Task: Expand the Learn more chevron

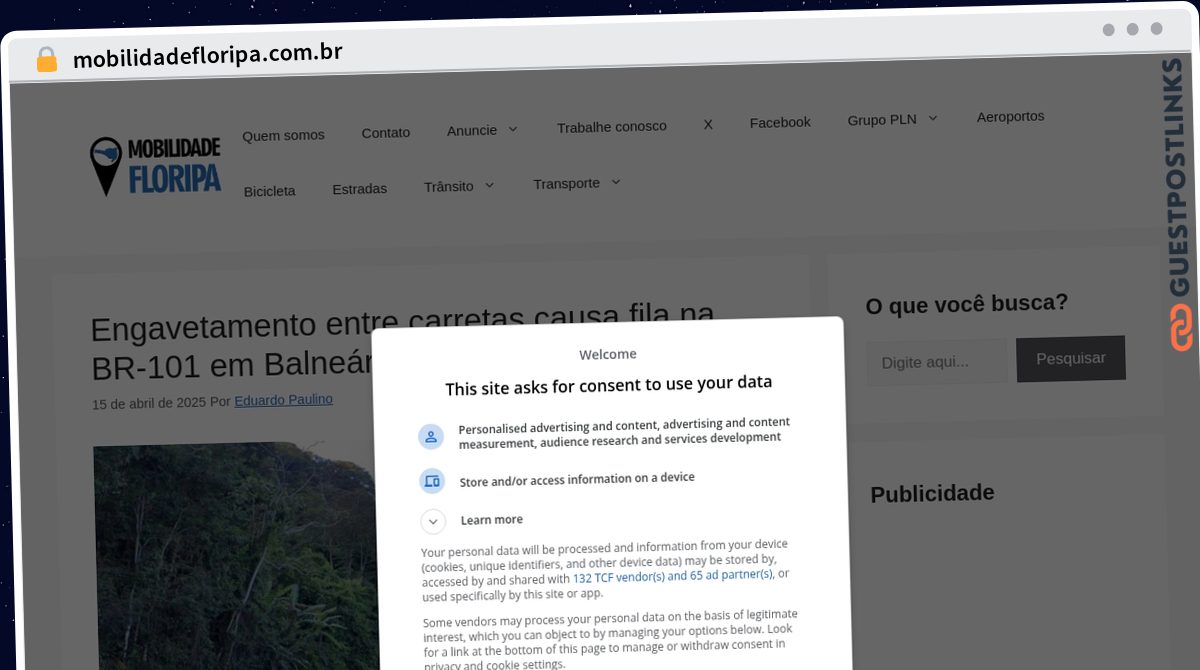Action: pos(433,521)
